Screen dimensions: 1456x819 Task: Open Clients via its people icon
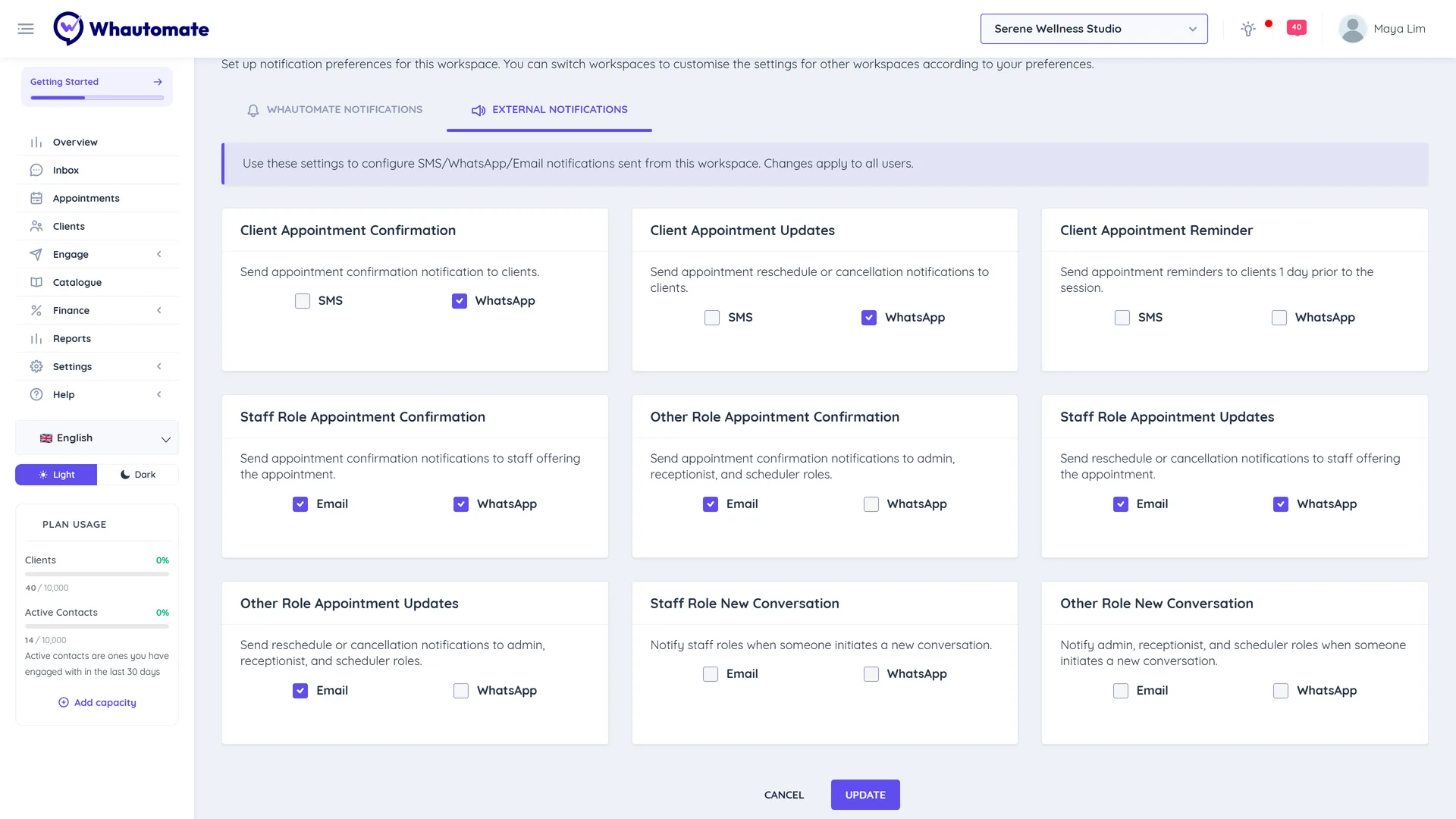tap(36, 227)
